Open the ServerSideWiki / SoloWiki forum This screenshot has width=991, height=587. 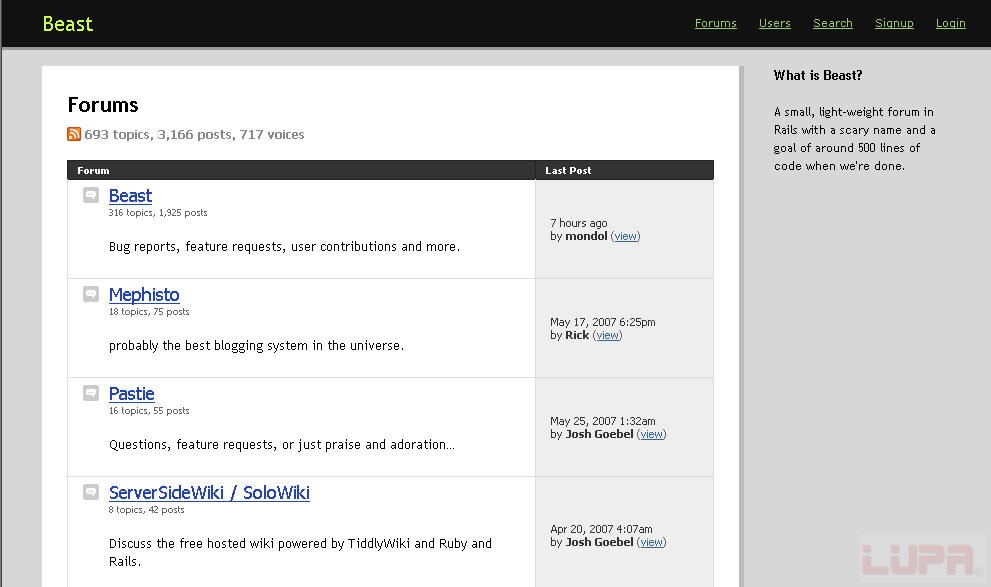[x=209, y=493]
